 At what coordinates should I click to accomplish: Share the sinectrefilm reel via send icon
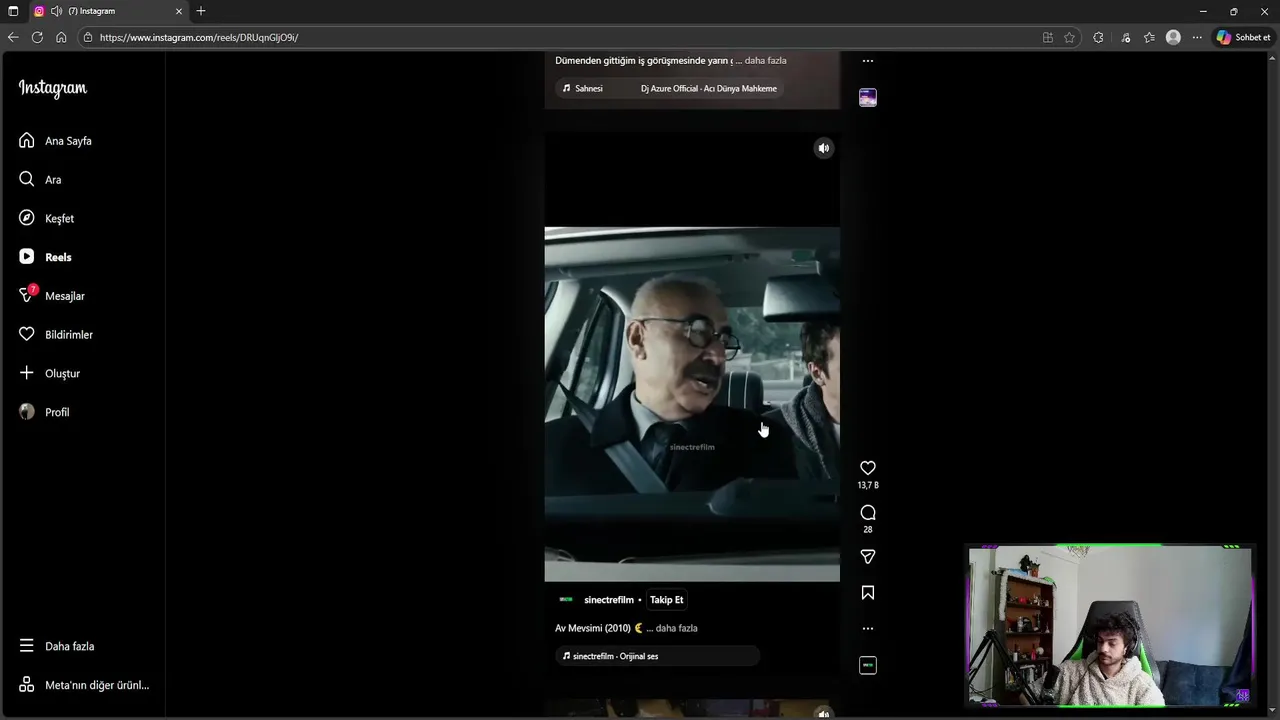click(x=868, y=556)
